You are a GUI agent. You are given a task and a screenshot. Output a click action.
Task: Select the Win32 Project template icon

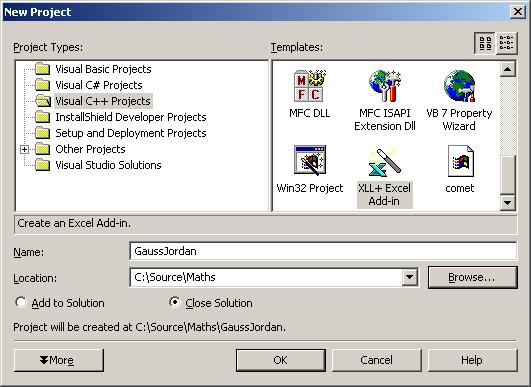pos(310,160)
